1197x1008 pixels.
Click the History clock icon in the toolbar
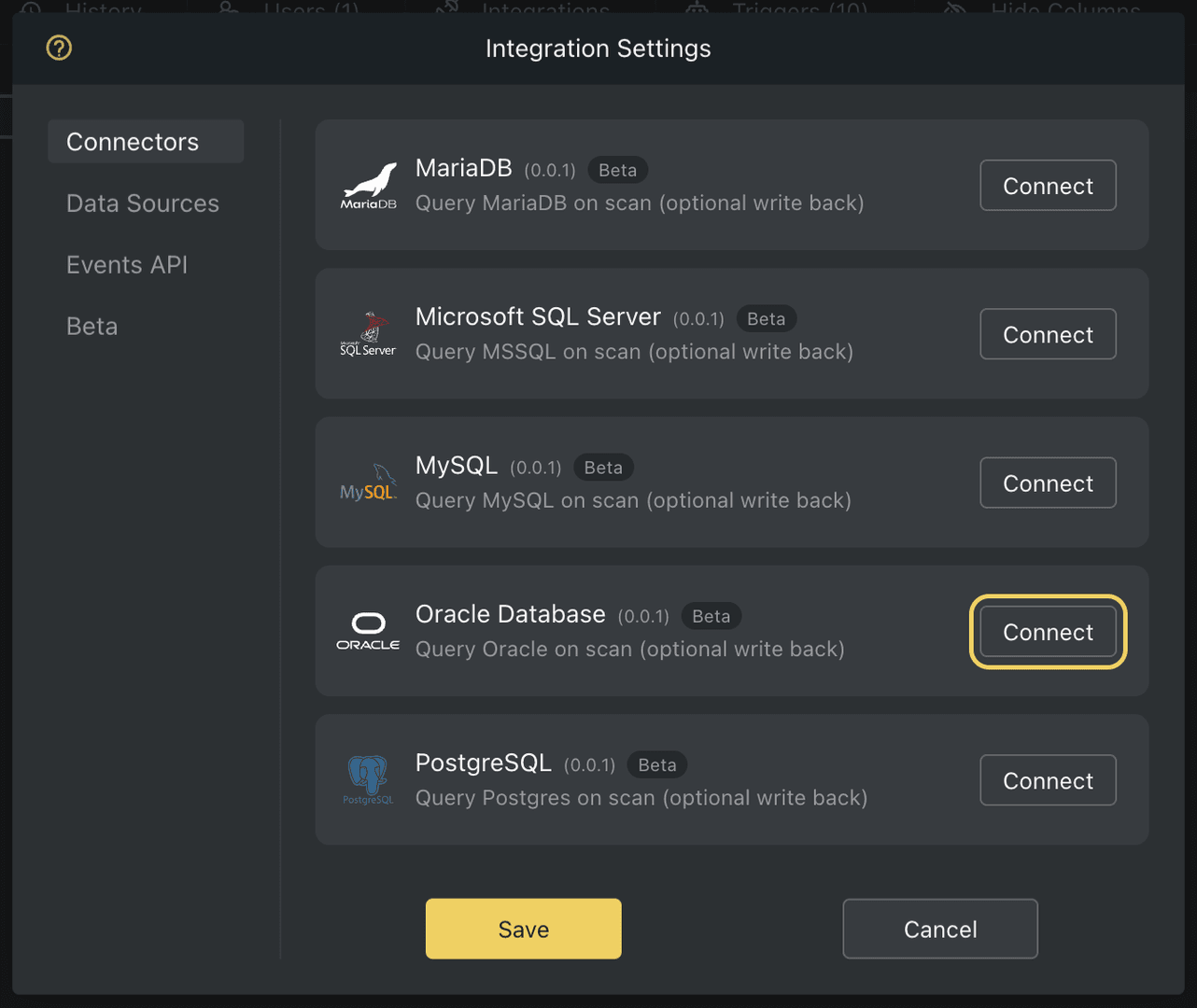point(31,10)
